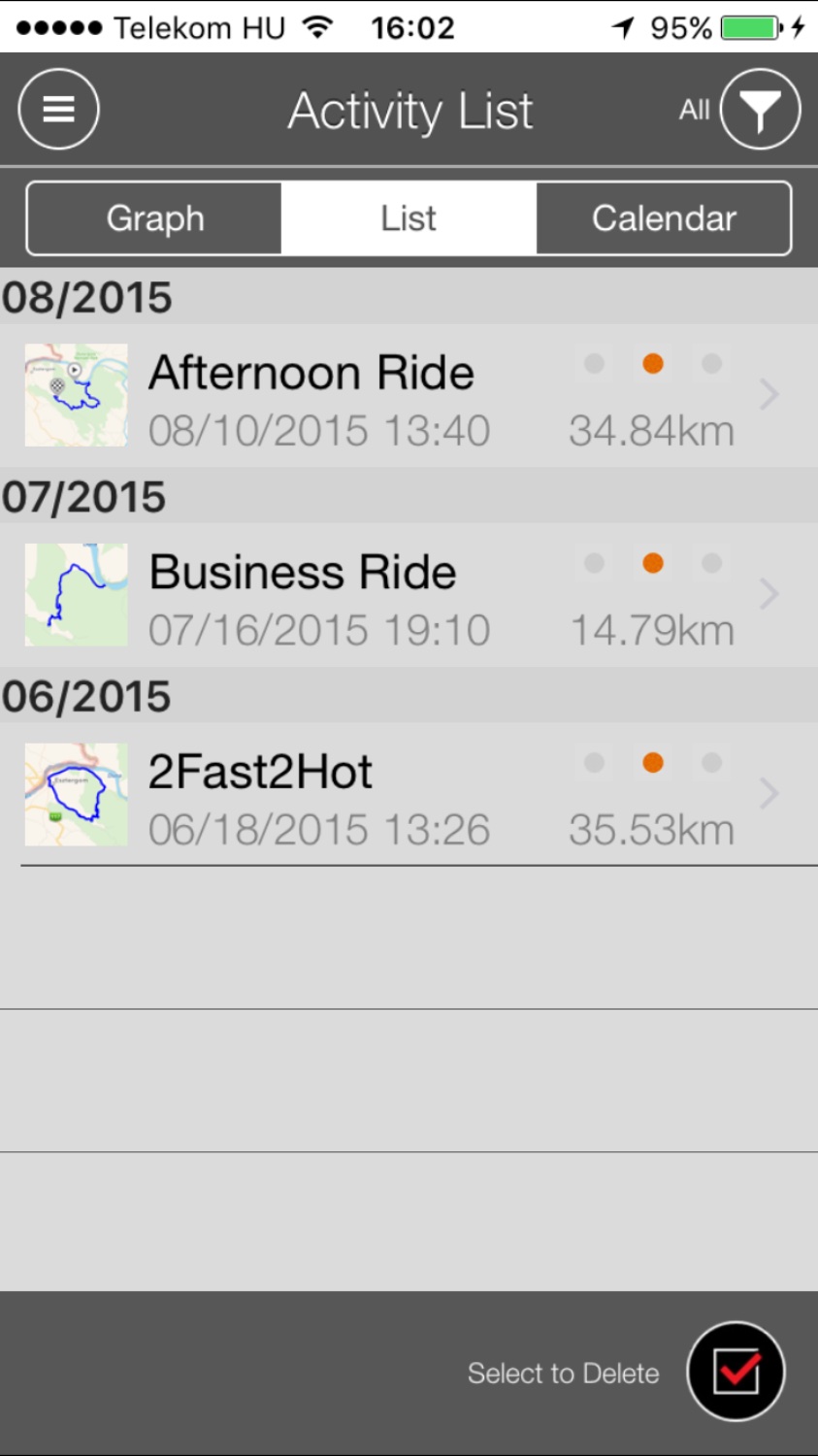Switch to the Graph tab
818x1456 pixels.
[155, 218]
